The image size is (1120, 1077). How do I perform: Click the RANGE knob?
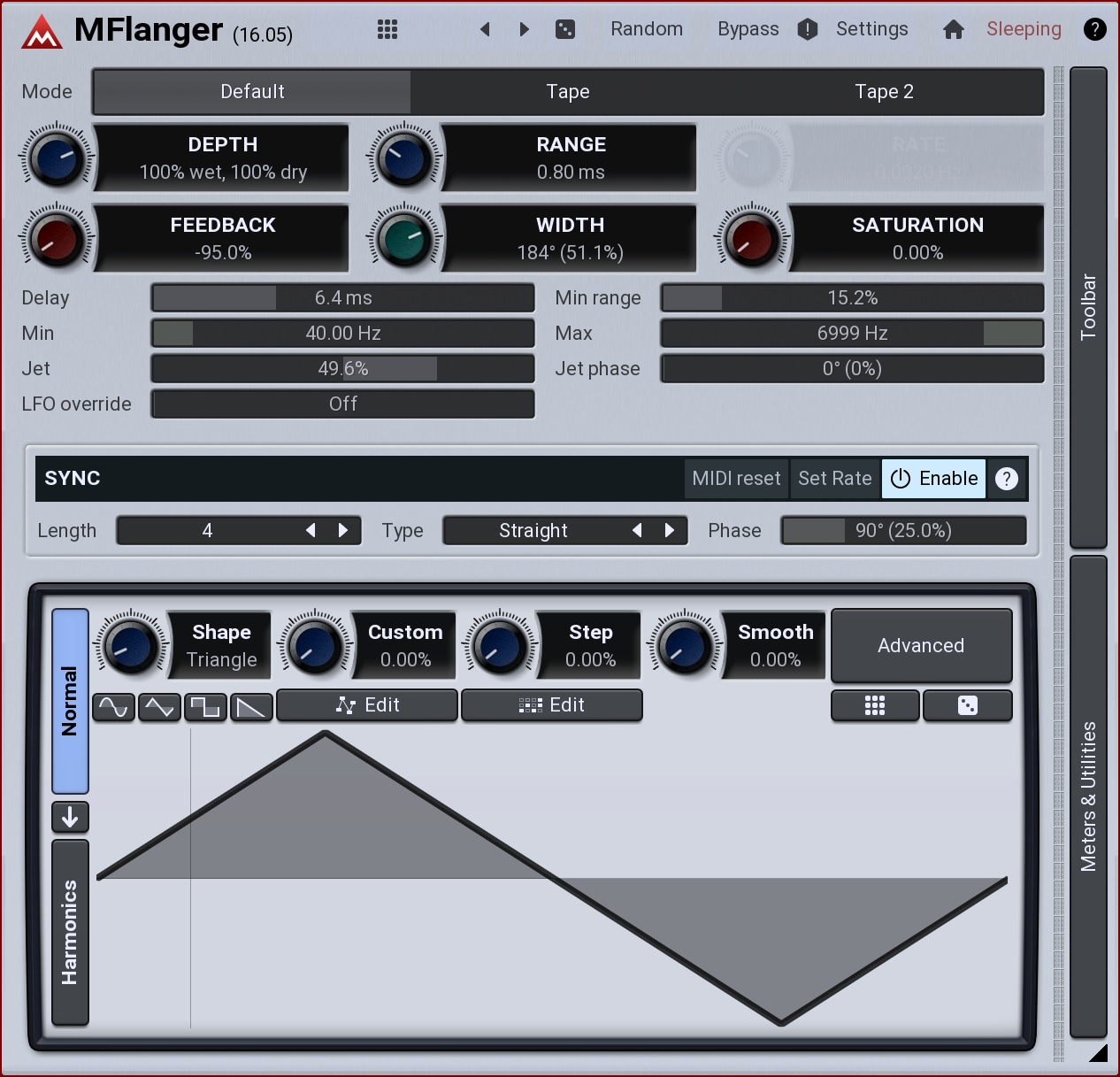pyautogui.click(x=404, y=159)
